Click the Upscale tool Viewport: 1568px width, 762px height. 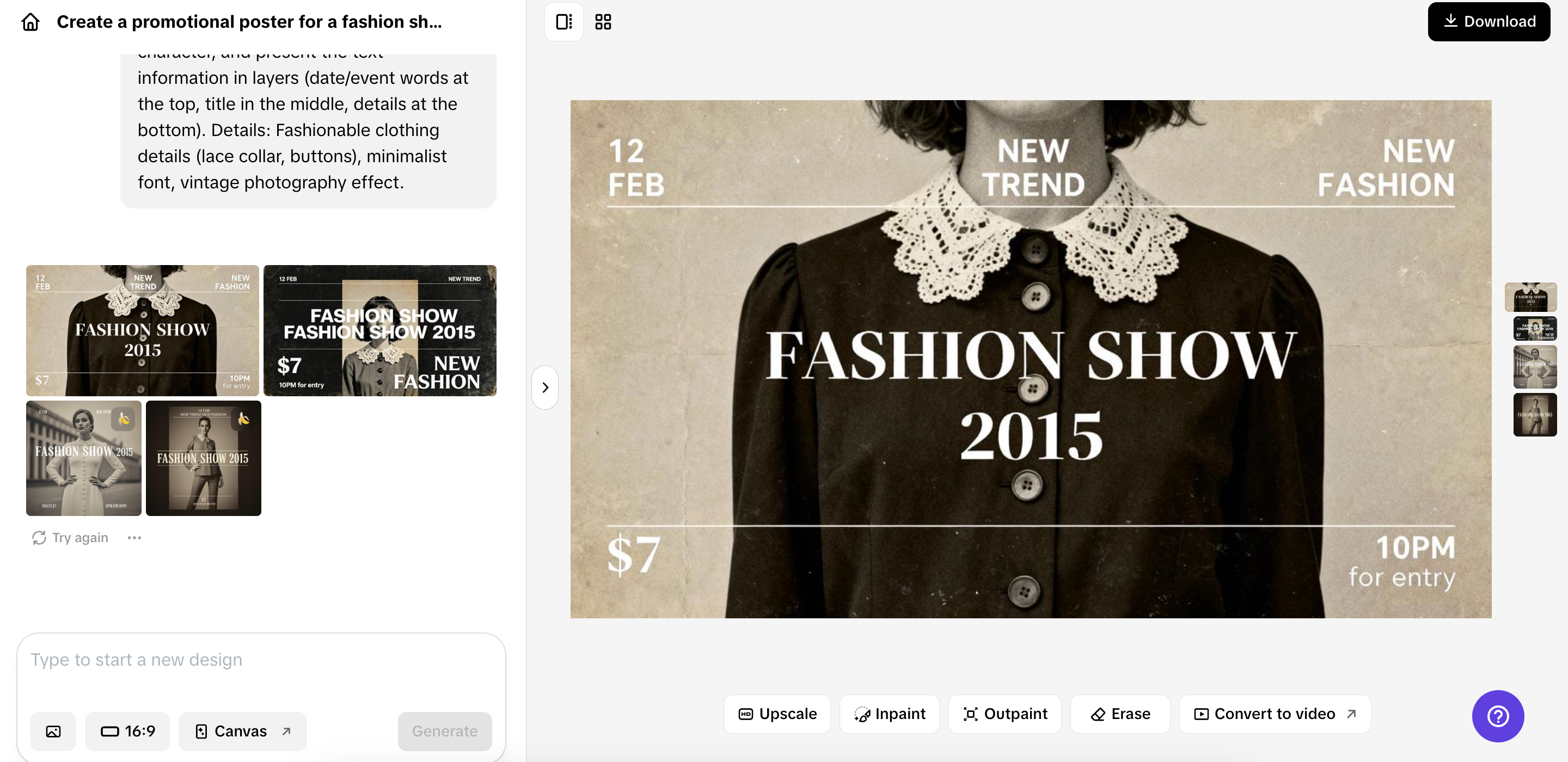click(x=777, y=714)
